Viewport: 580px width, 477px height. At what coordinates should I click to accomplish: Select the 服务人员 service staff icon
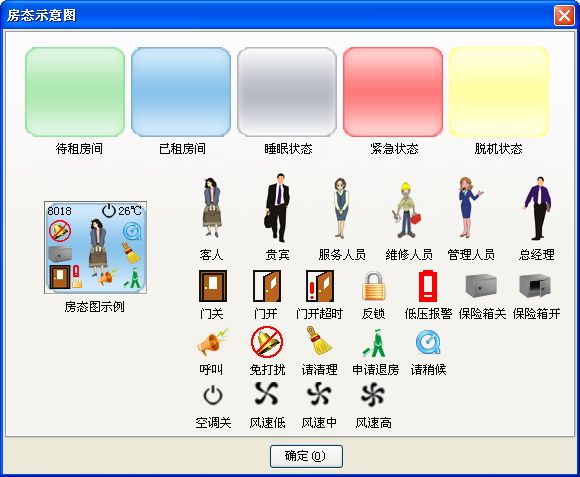click(340, 208)
